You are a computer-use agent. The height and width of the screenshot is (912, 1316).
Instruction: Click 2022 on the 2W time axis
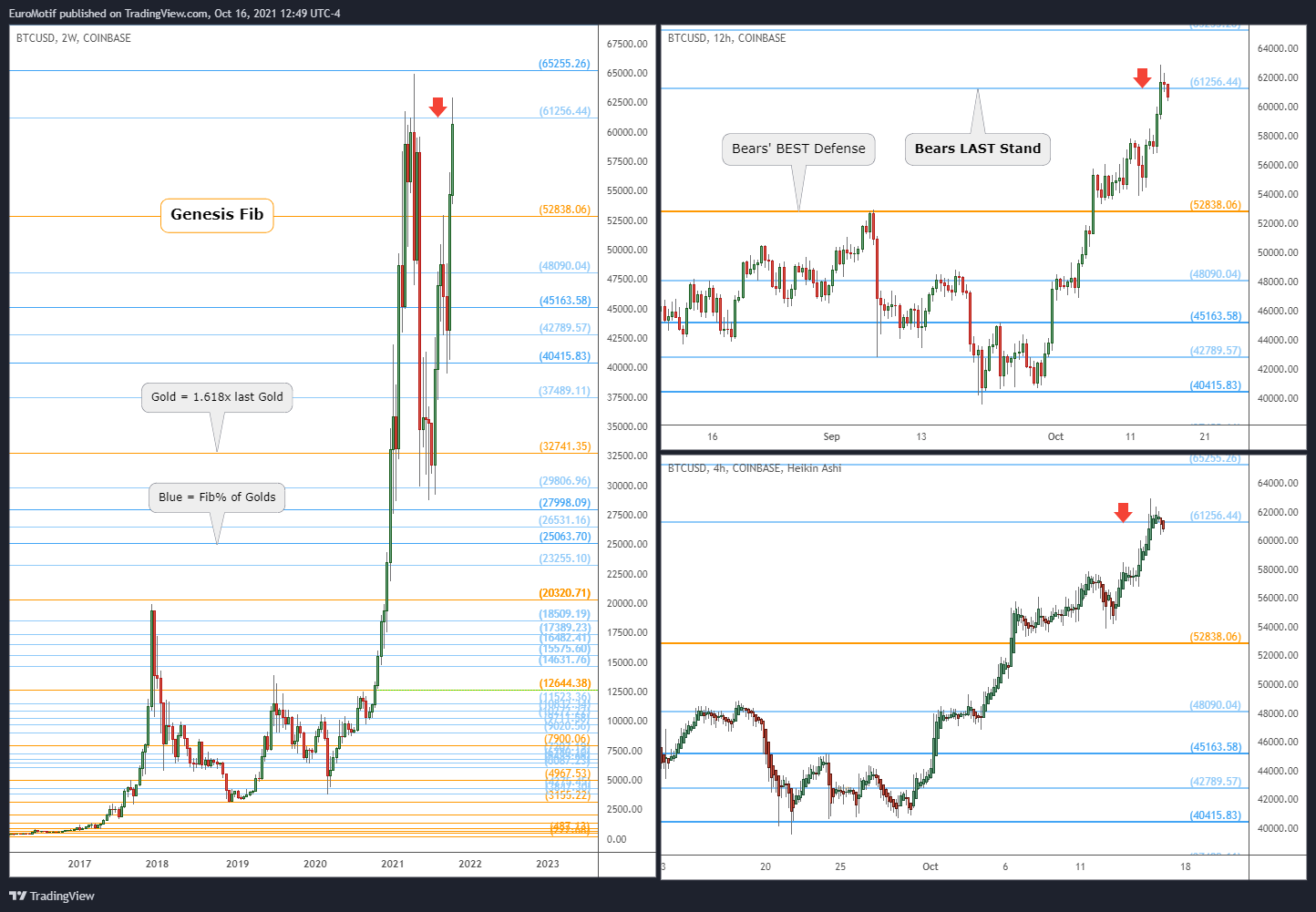470,864
